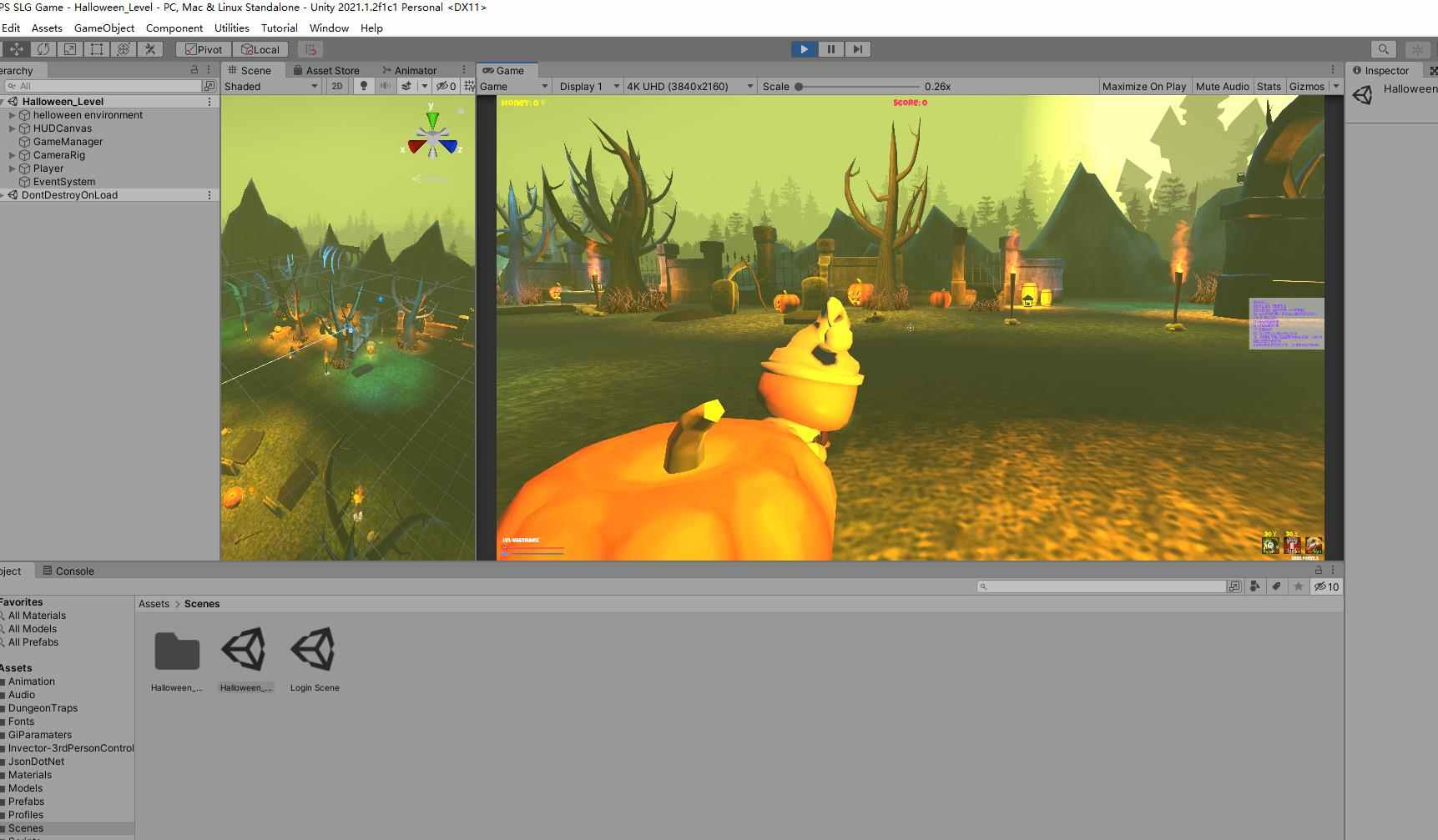Open the GameObject menu

point(103,28)
